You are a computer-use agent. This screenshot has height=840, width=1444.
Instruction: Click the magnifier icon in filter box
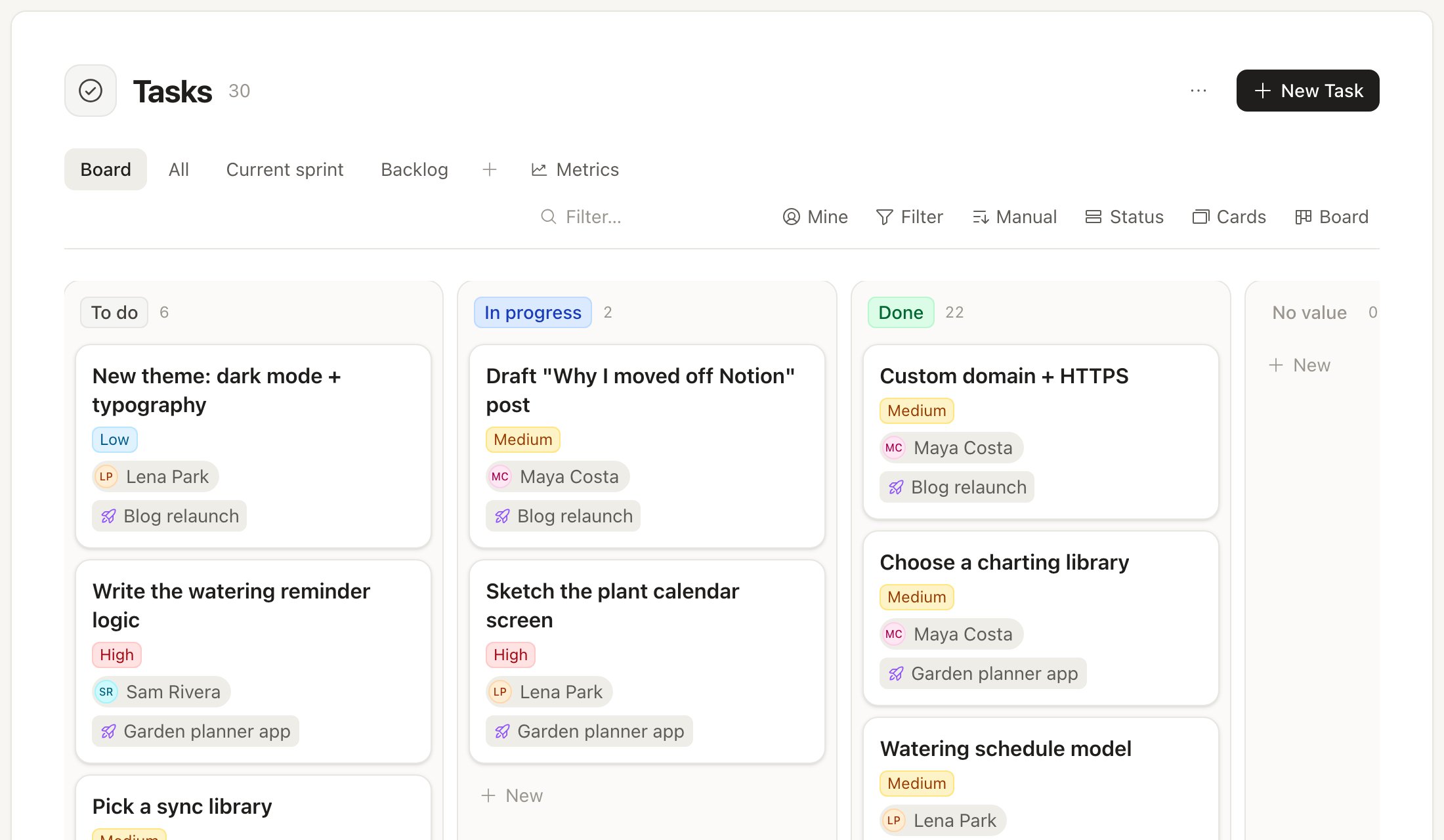(548, 217)
